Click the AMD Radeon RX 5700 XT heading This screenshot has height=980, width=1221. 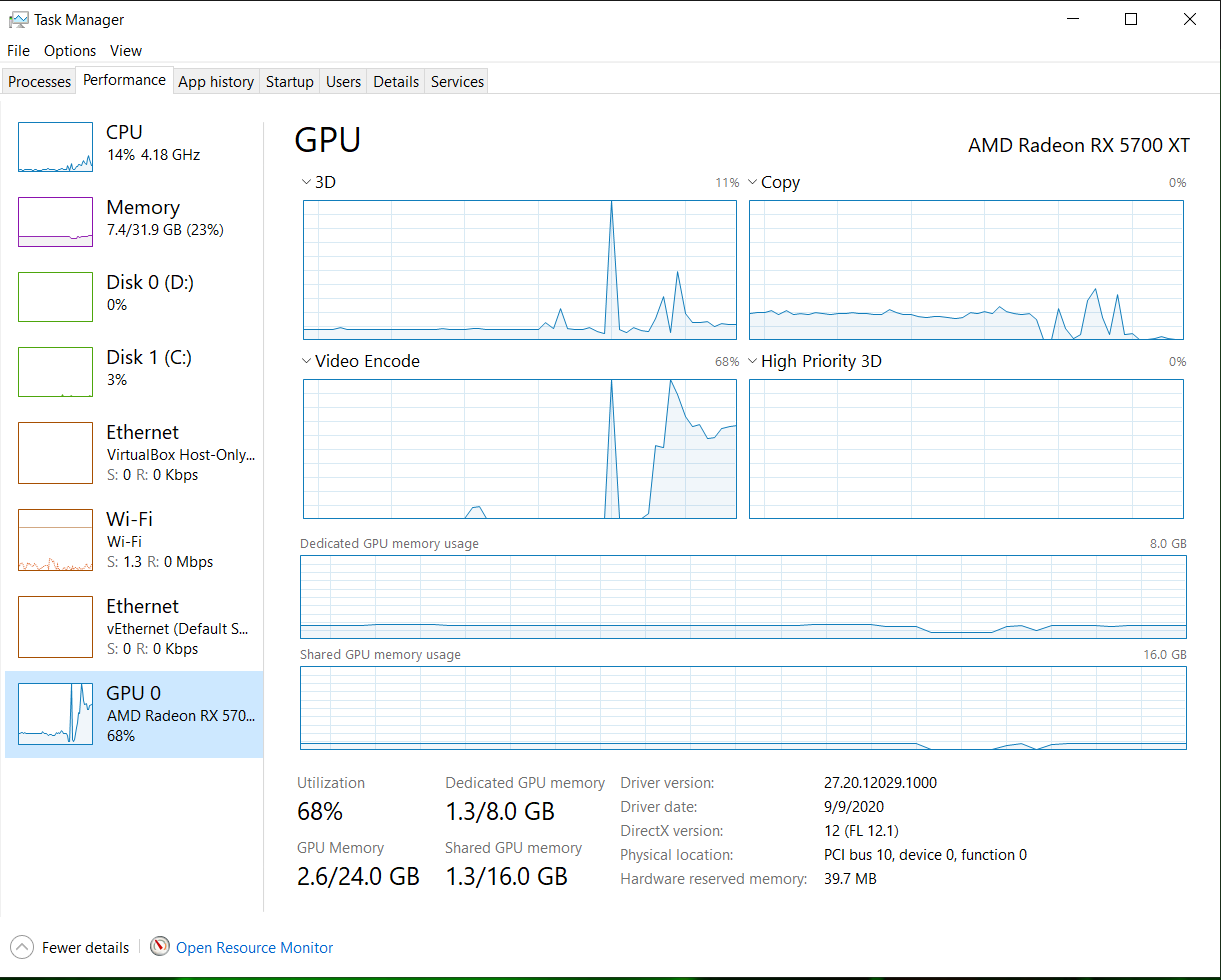pyautogui.click(x=1079, y=145)
